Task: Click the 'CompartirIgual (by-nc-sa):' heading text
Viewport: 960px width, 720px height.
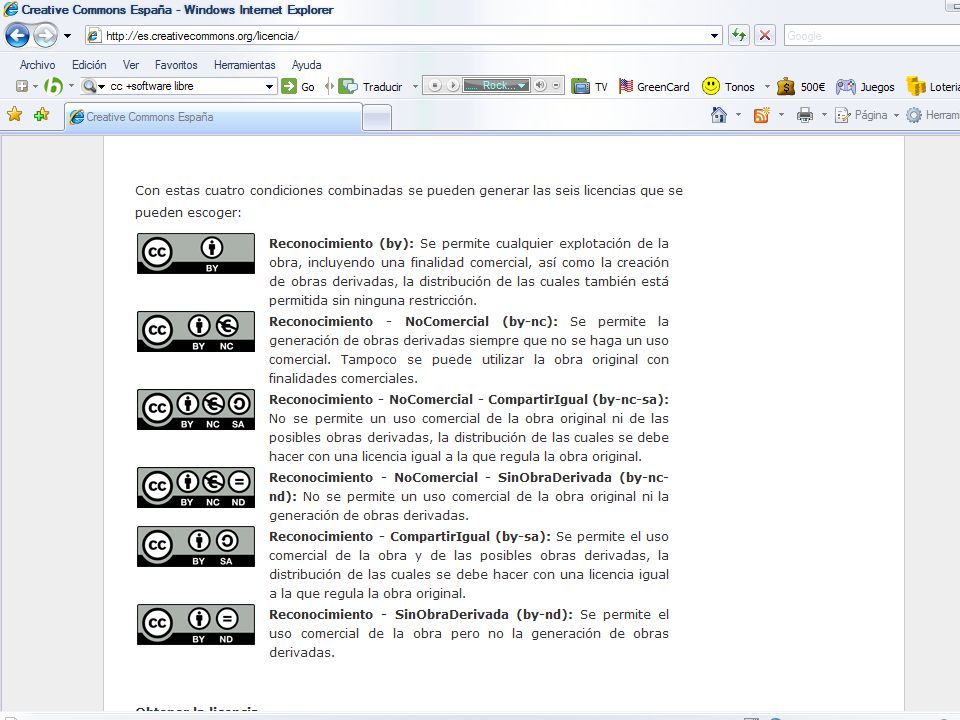Action: click(x=579, y=400)
